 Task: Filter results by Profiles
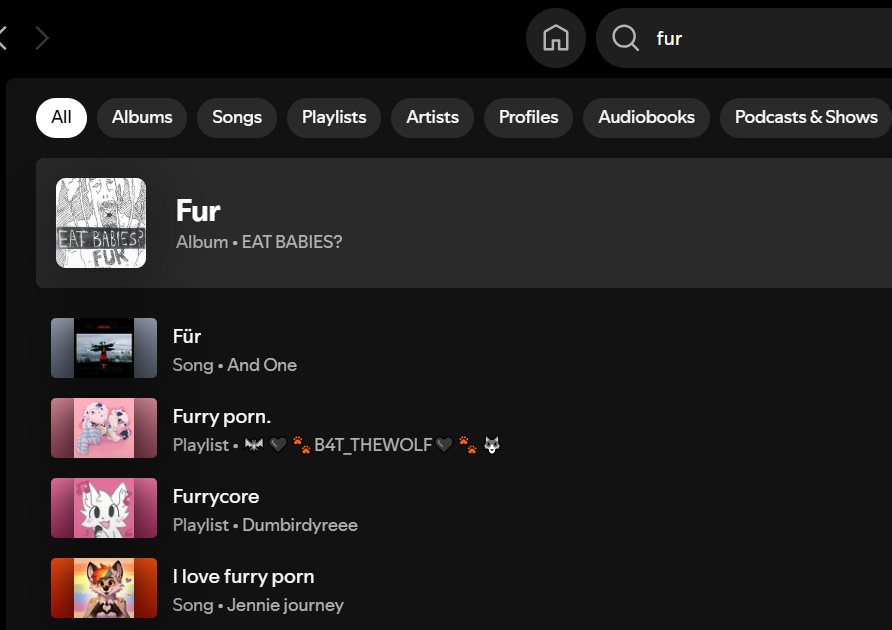coord(528,118)
